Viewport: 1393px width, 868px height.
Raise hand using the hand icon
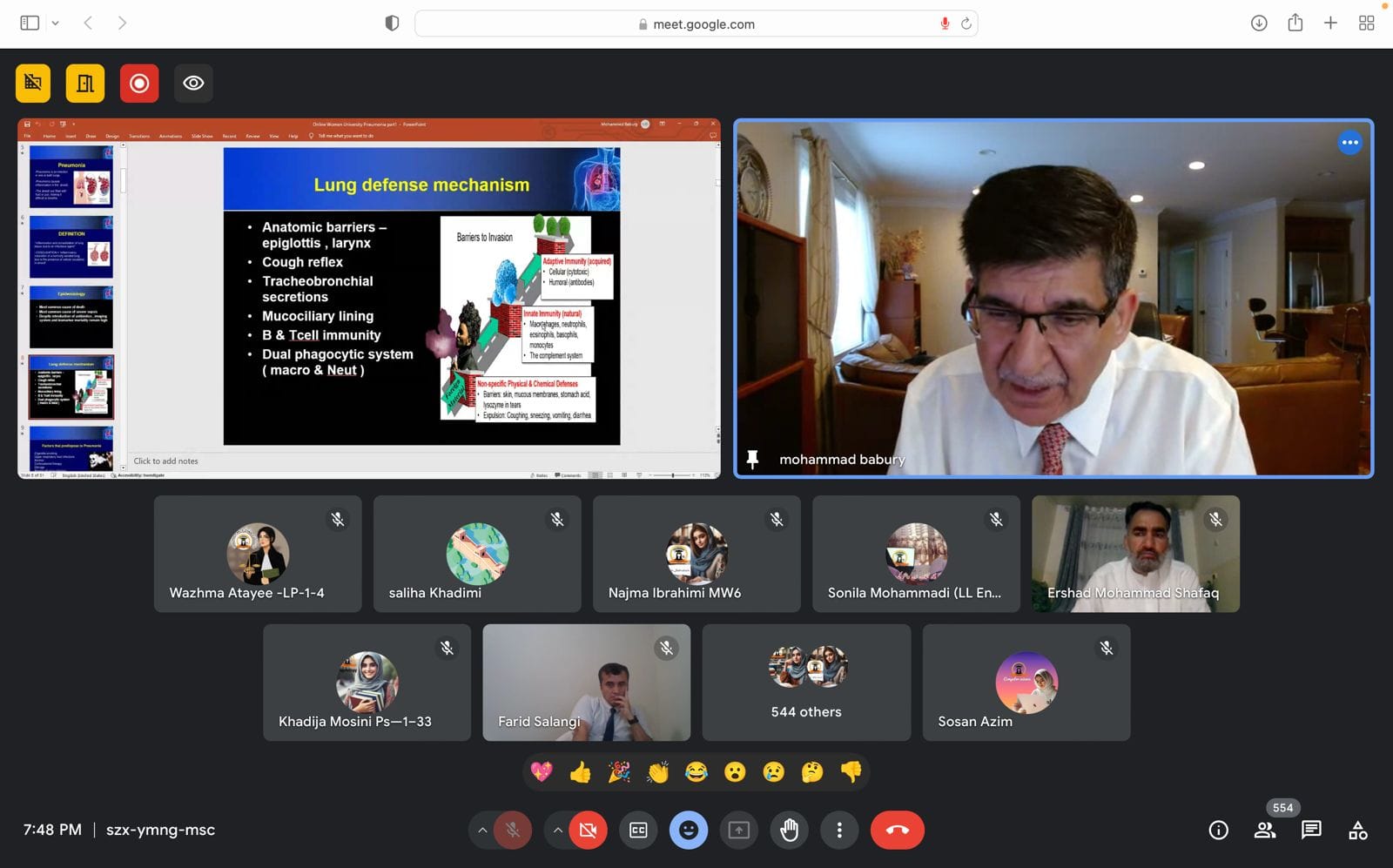click(x=789, y=831)
